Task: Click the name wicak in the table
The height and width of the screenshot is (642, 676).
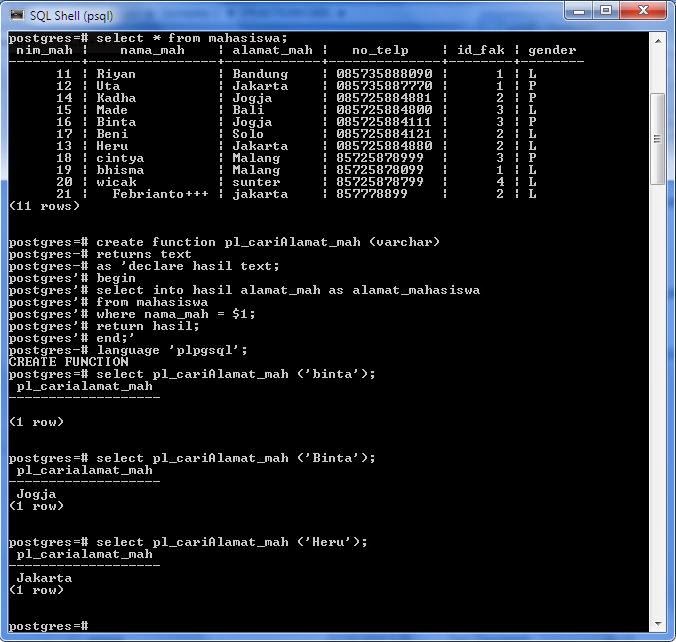Action: point(116,182)
